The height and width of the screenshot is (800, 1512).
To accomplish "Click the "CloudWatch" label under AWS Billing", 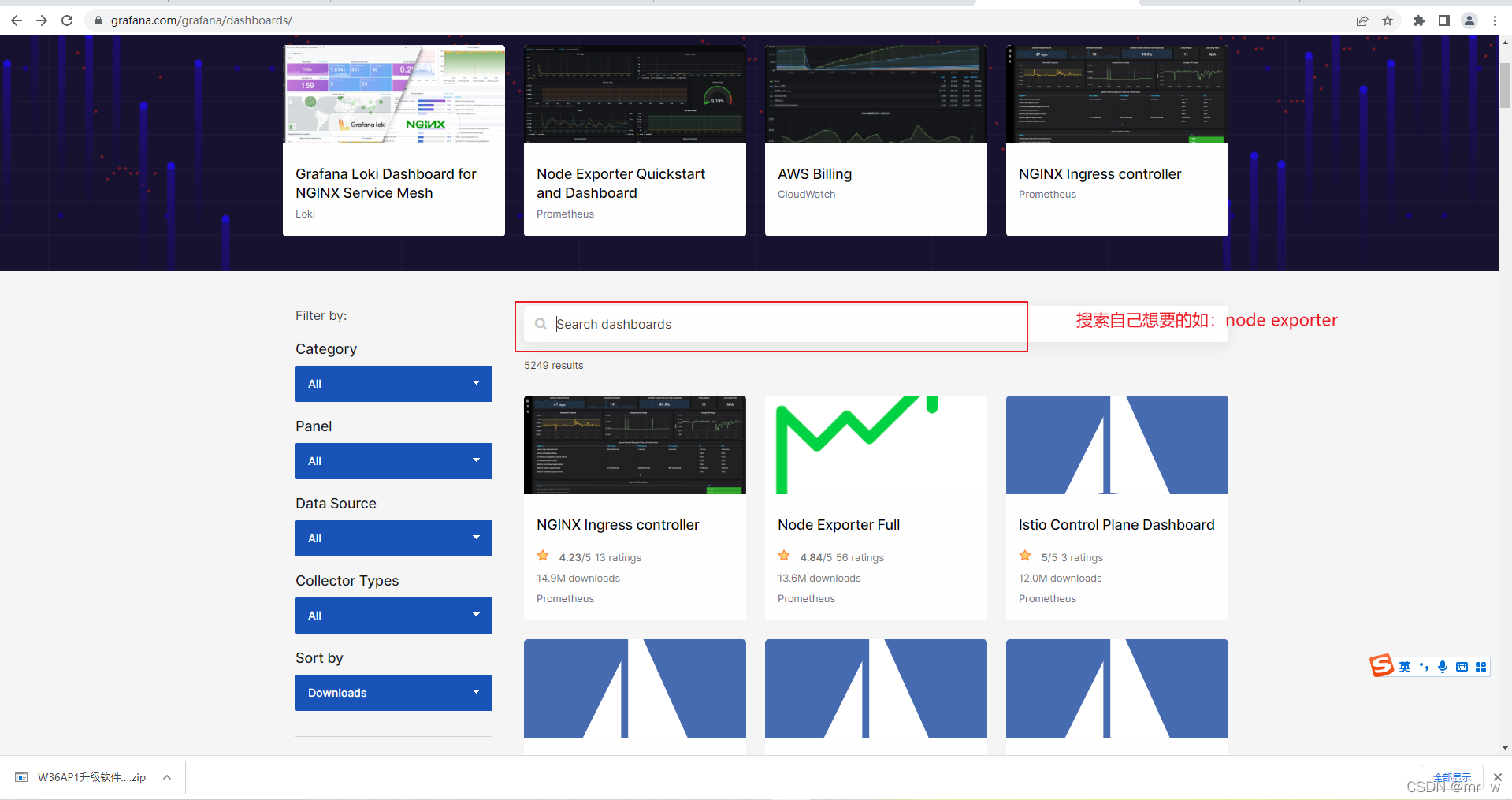I will tap(807, 195).
